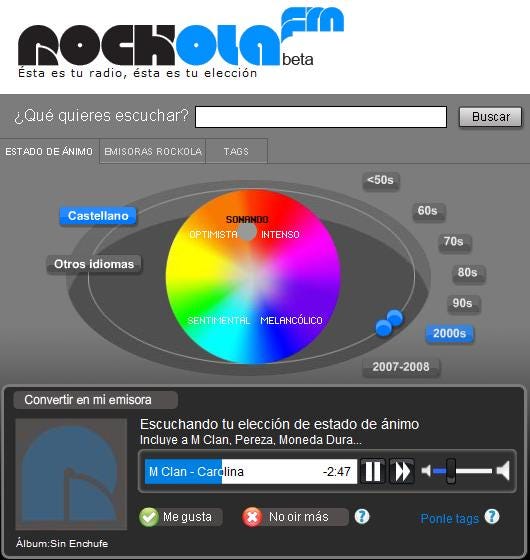Click the Me gusta button label

tap(188, 517)
